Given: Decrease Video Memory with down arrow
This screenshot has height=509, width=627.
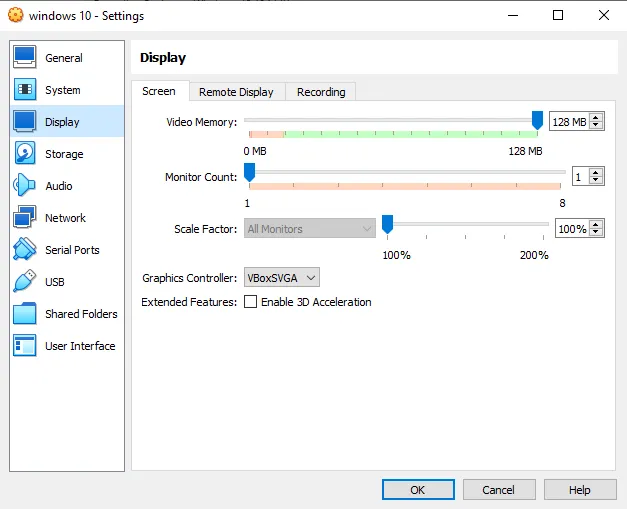Looking at the screenshot, I should coord(596,125).
